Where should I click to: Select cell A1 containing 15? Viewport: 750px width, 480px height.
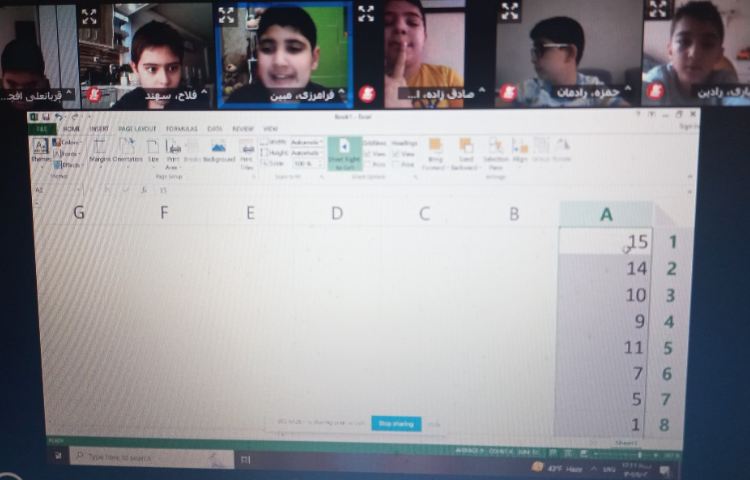tap(605, 241)
